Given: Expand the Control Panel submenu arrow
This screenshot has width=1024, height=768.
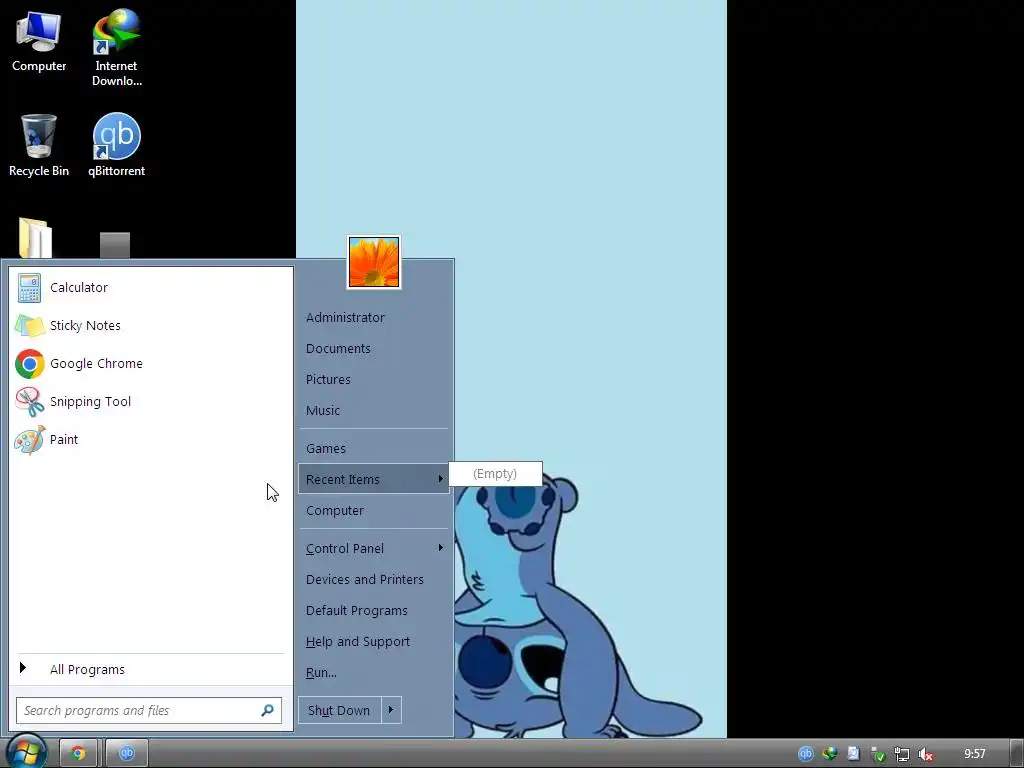Looking at the screenshot, I should tap(441, 548).
